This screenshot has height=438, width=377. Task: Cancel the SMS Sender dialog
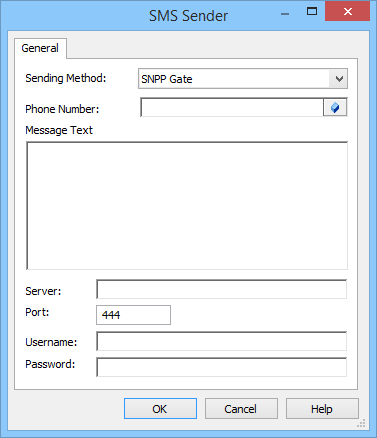(x=241, y=408)
